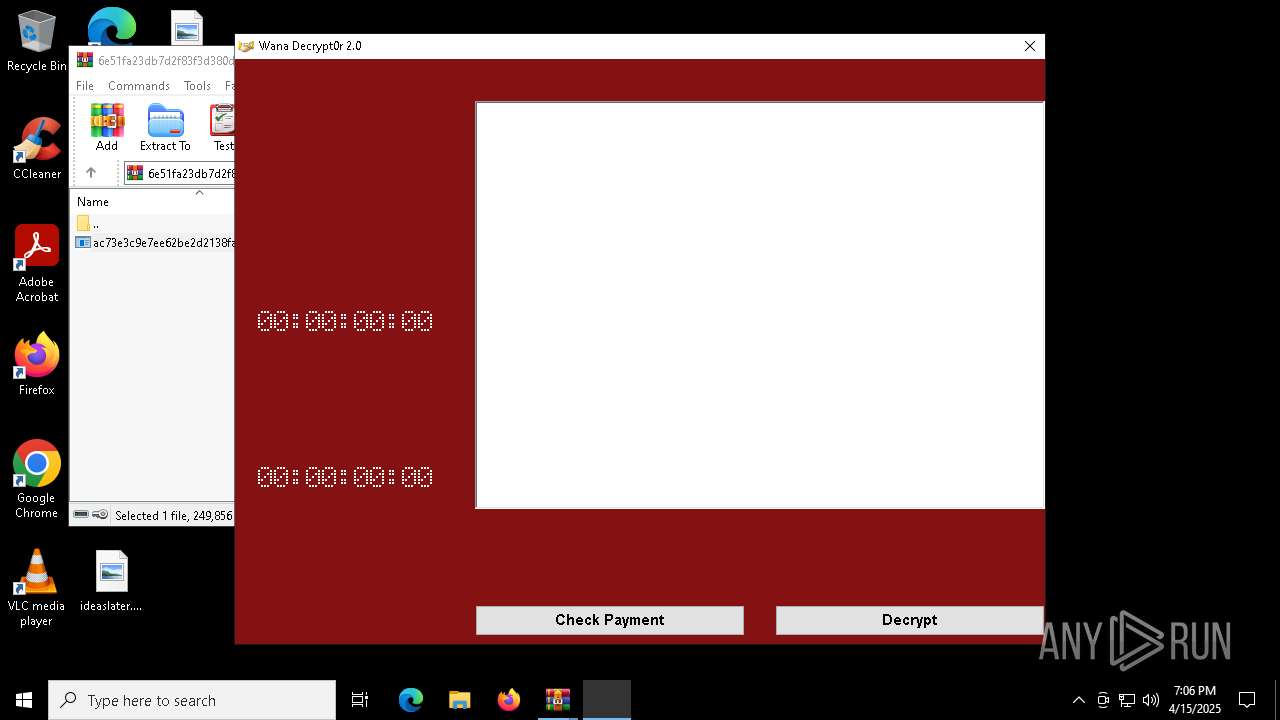
Task: Open the Commands menu in WinRAR
Action: (139, 86)
